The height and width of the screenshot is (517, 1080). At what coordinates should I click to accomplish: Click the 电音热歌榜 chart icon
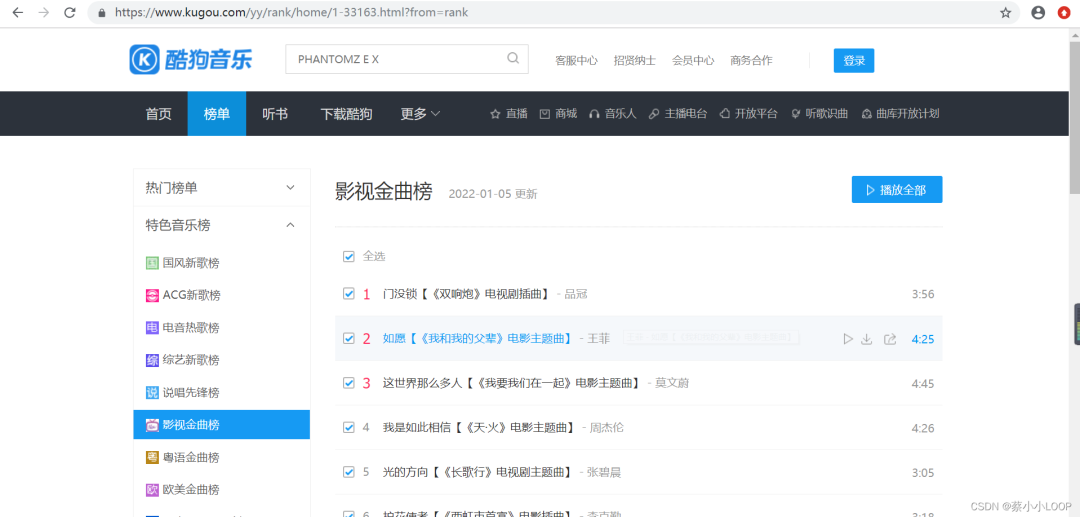click(x=152, y=328)
